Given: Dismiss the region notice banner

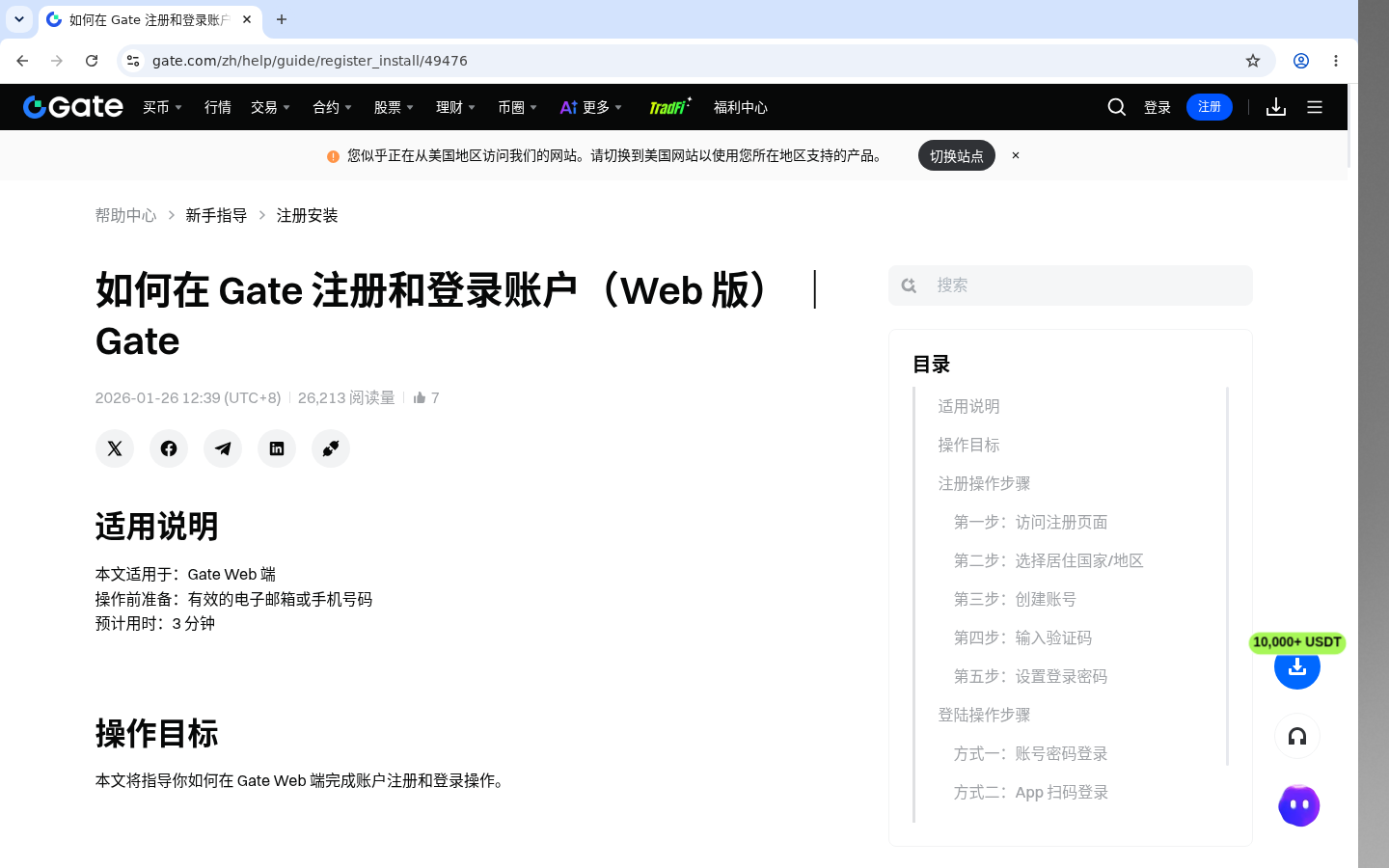Looking at the screenshot, I should 1016,155.
